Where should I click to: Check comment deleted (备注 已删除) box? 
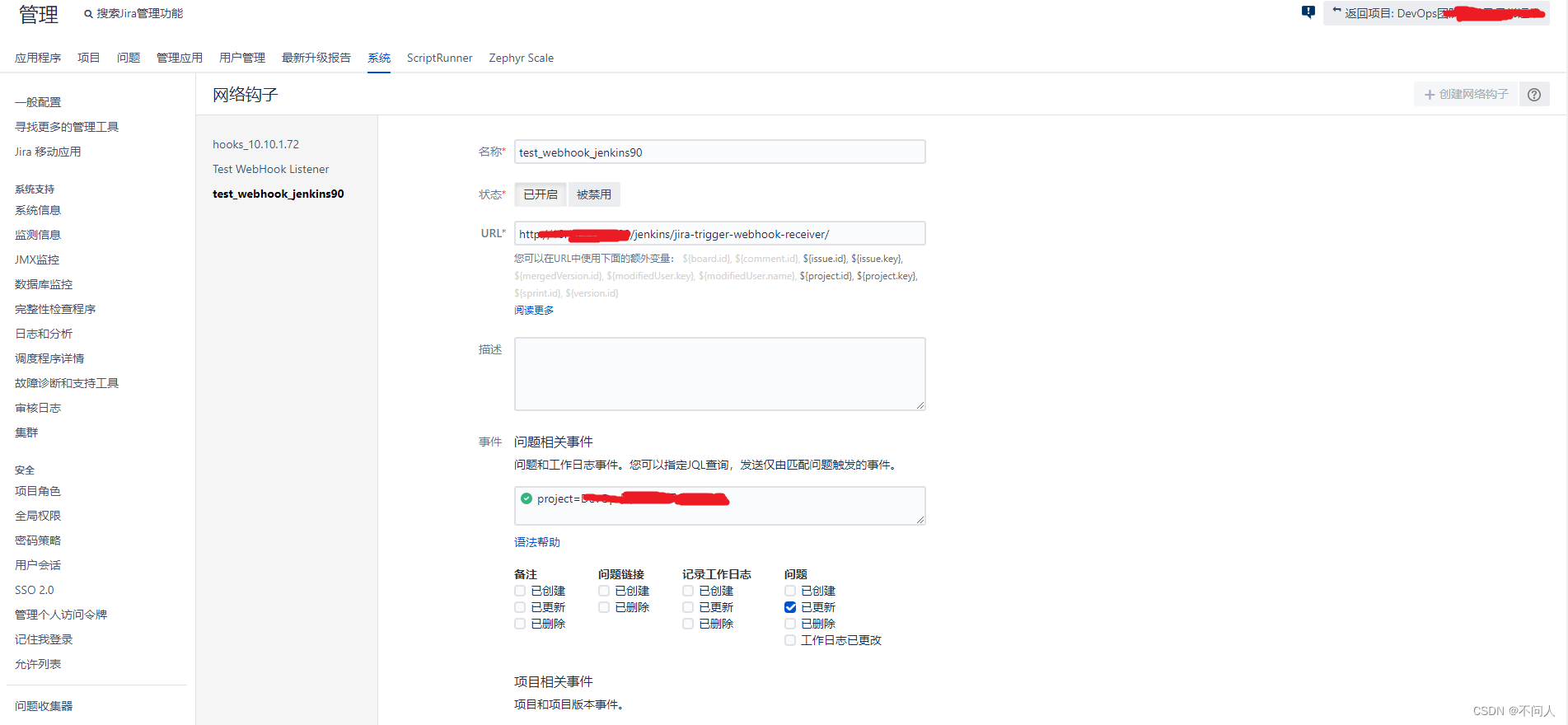point(520,624)
